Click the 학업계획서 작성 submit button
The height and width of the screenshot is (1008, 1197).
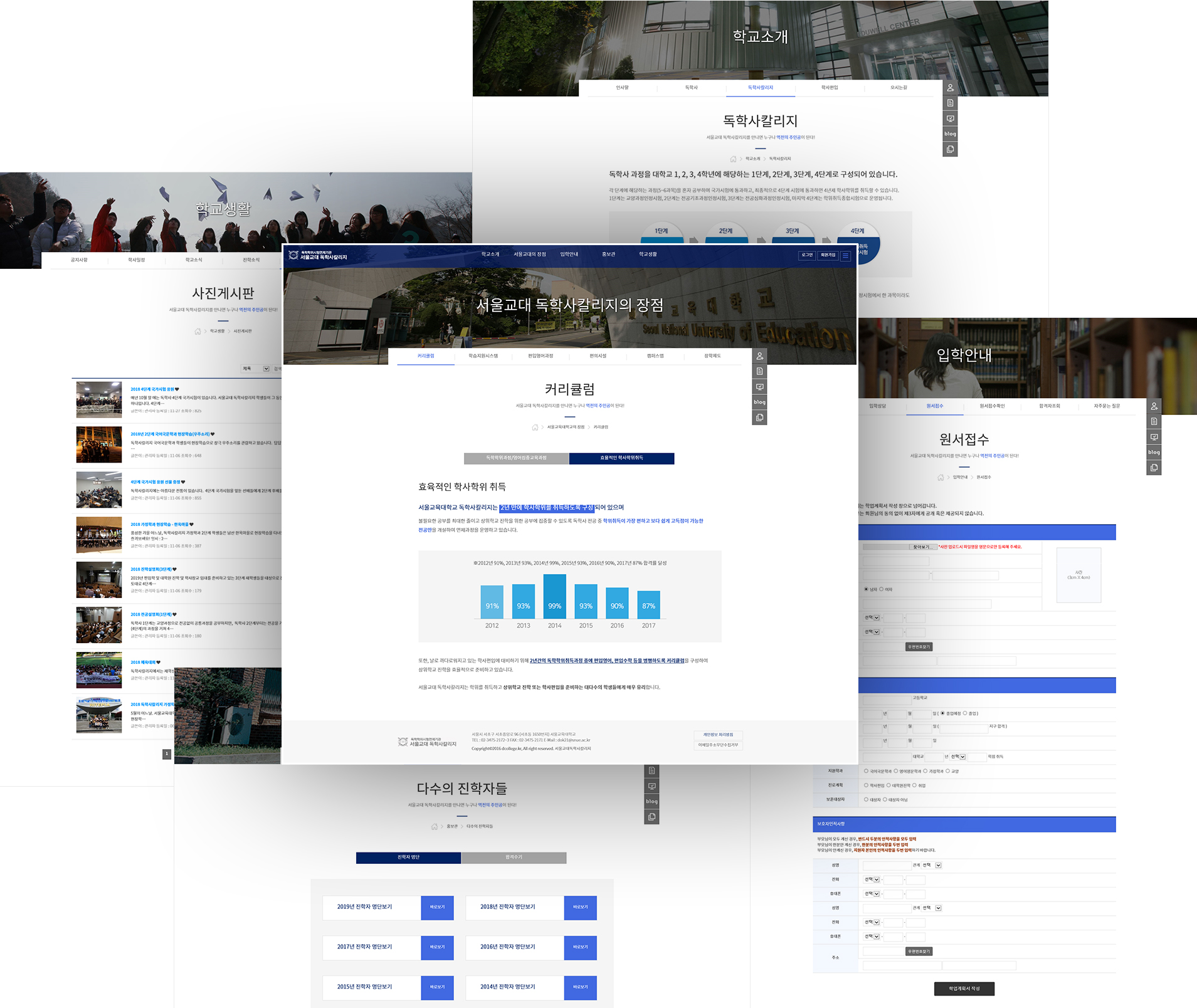coord(964,989)
